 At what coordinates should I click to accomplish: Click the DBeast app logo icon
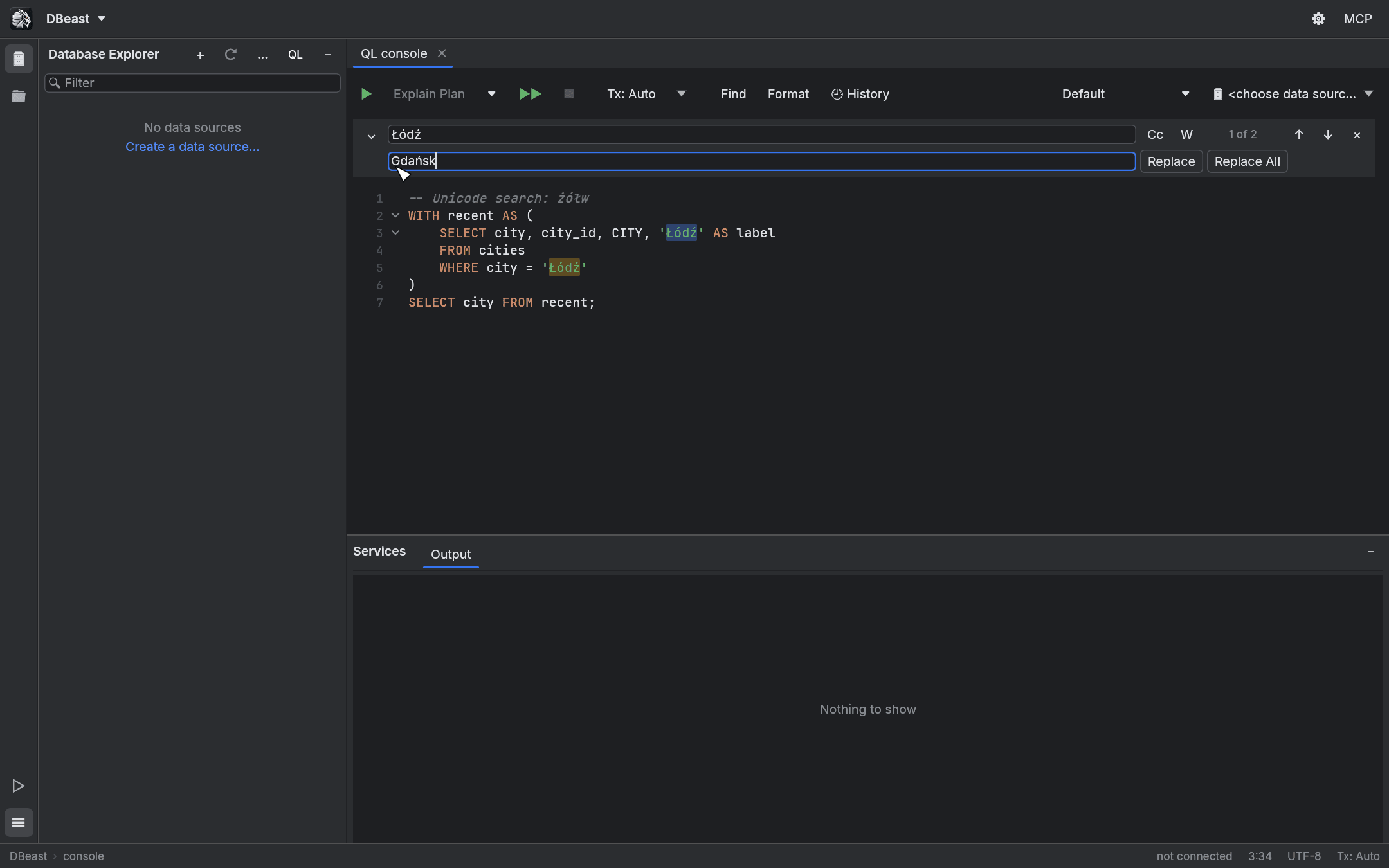21,19
